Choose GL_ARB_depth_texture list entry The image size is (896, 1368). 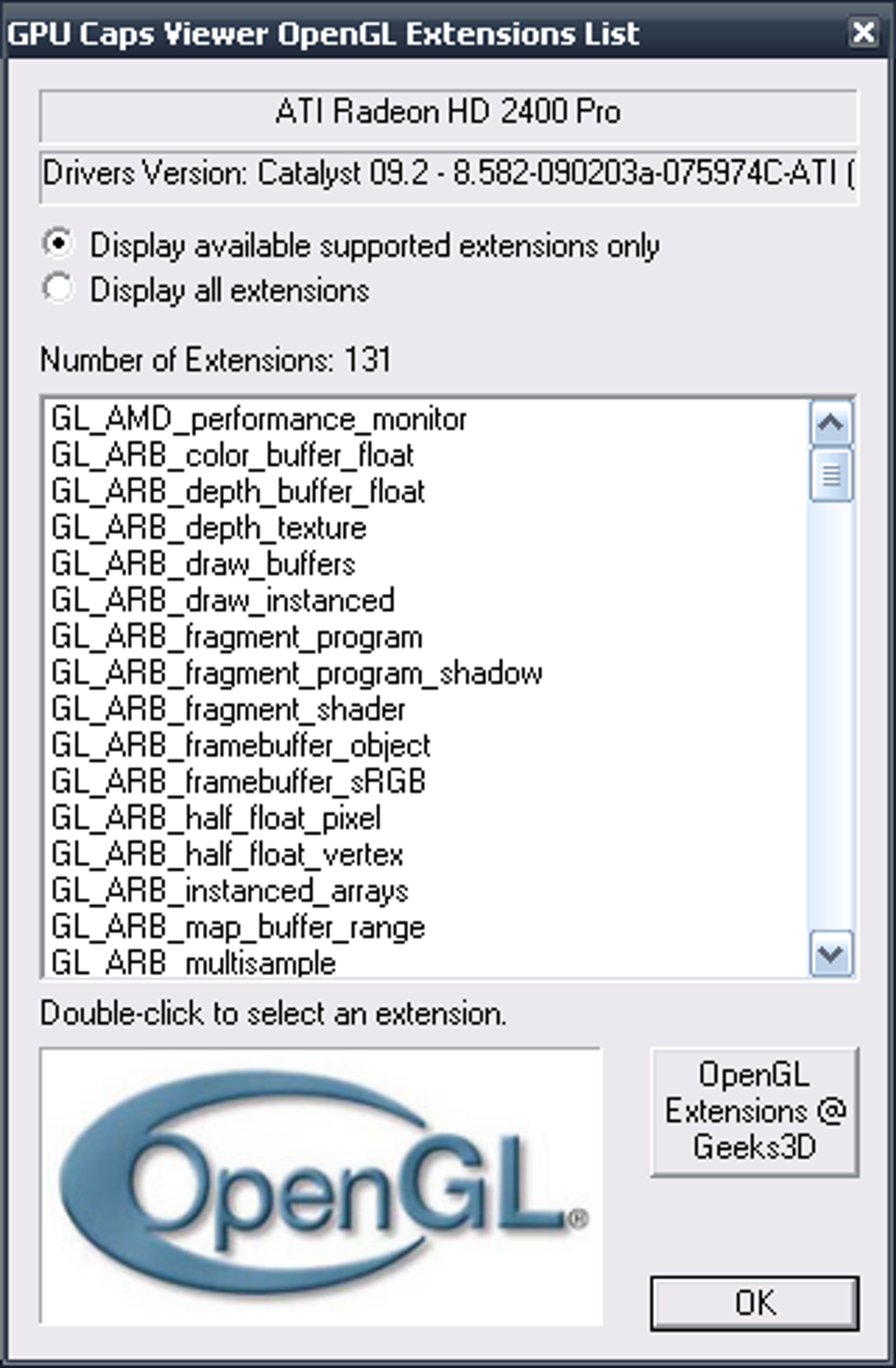point(209,528)
